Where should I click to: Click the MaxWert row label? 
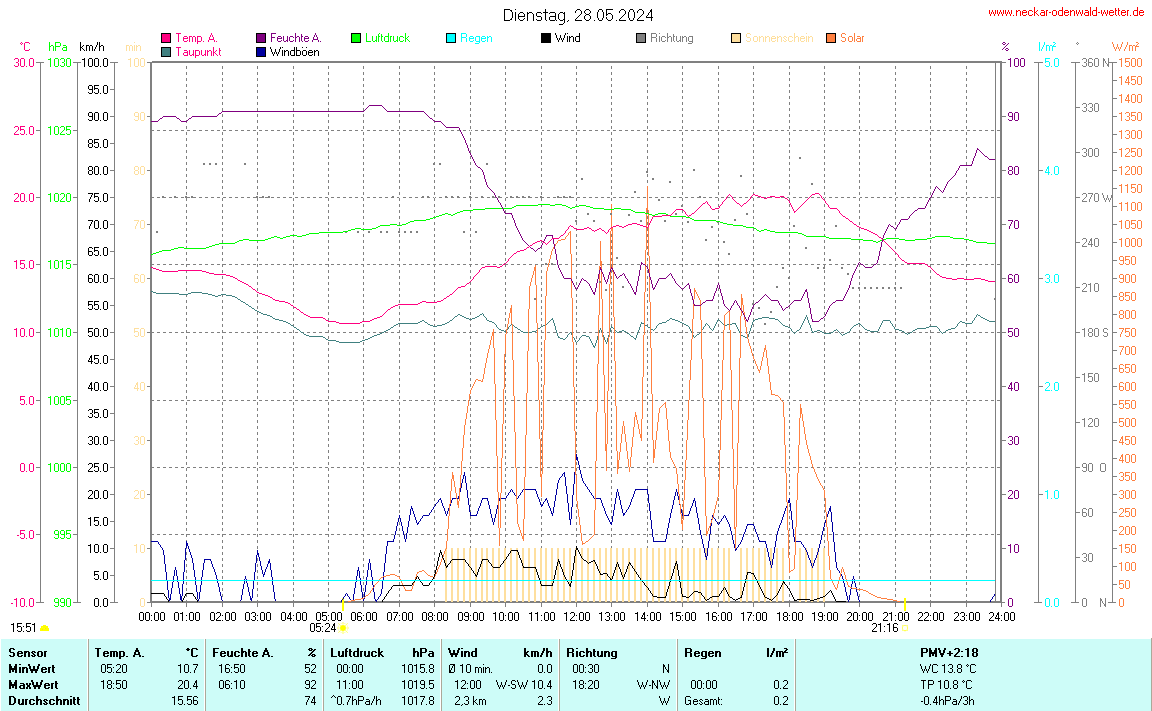coord(33,685)
